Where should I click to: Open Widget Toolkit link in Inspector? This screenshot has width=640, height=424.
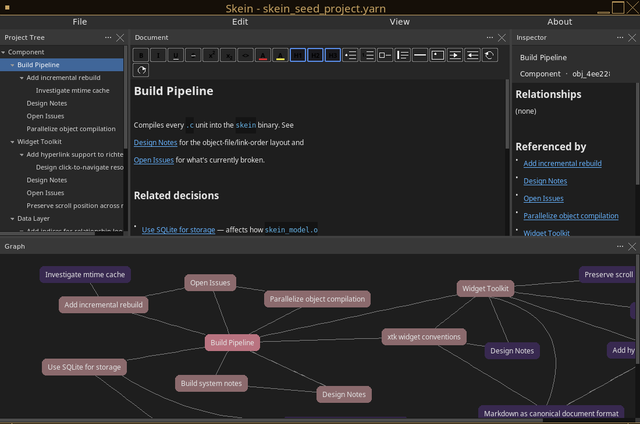tap(547, 233)
